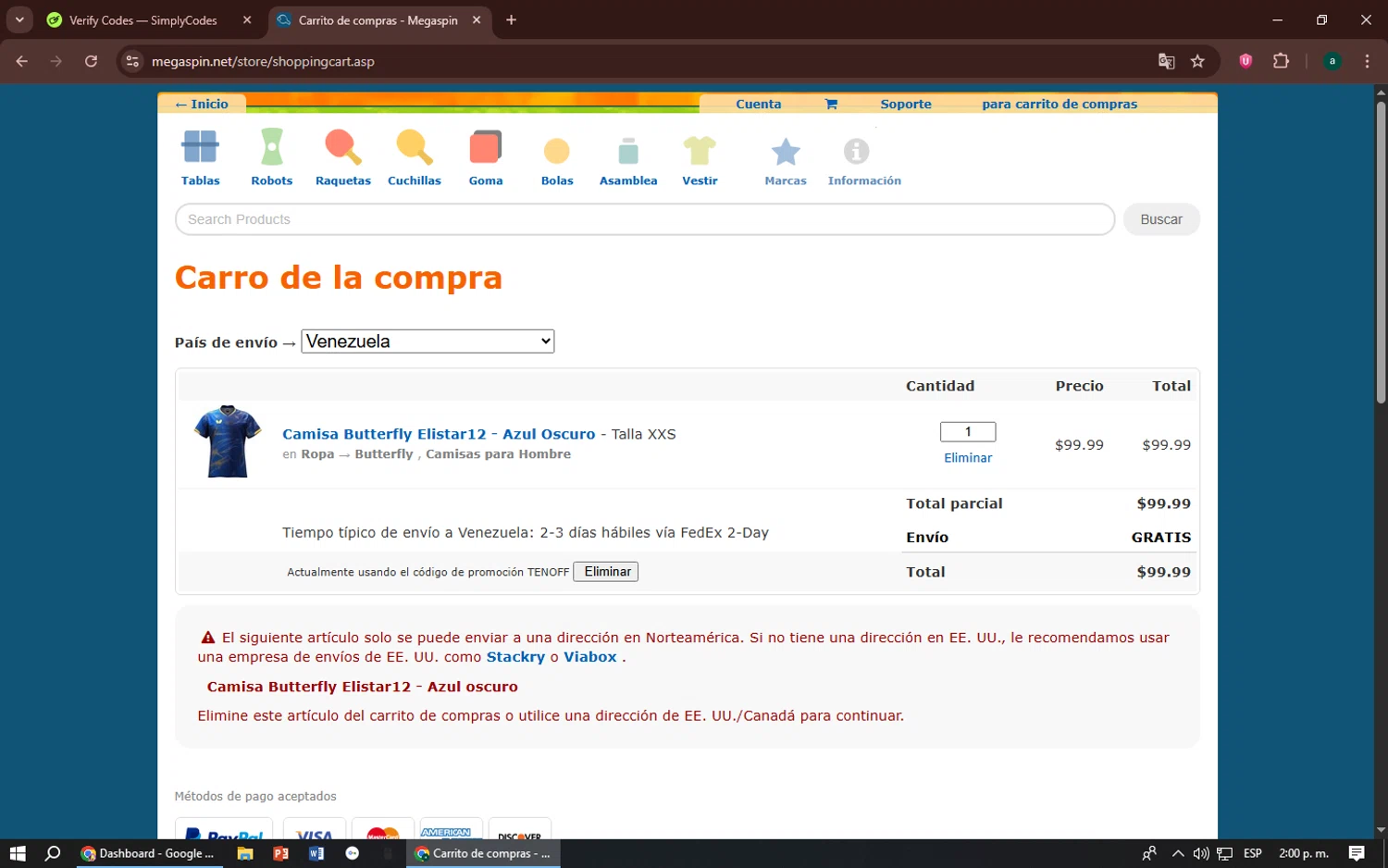
Task: Select the Carrito de compras - Megaspin tab
Action: [378, 19]
